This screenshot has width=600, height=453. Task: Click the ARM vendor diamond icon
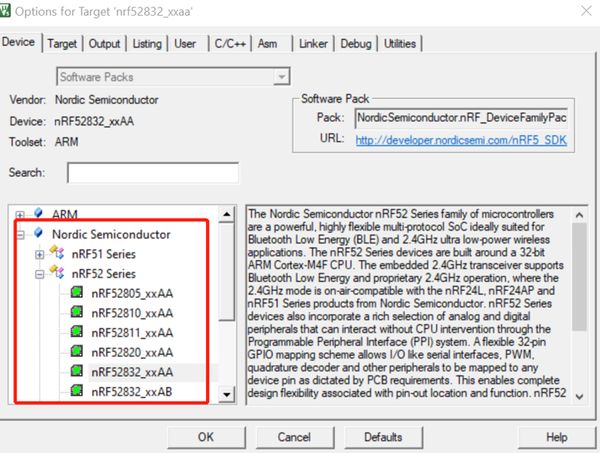38,212
